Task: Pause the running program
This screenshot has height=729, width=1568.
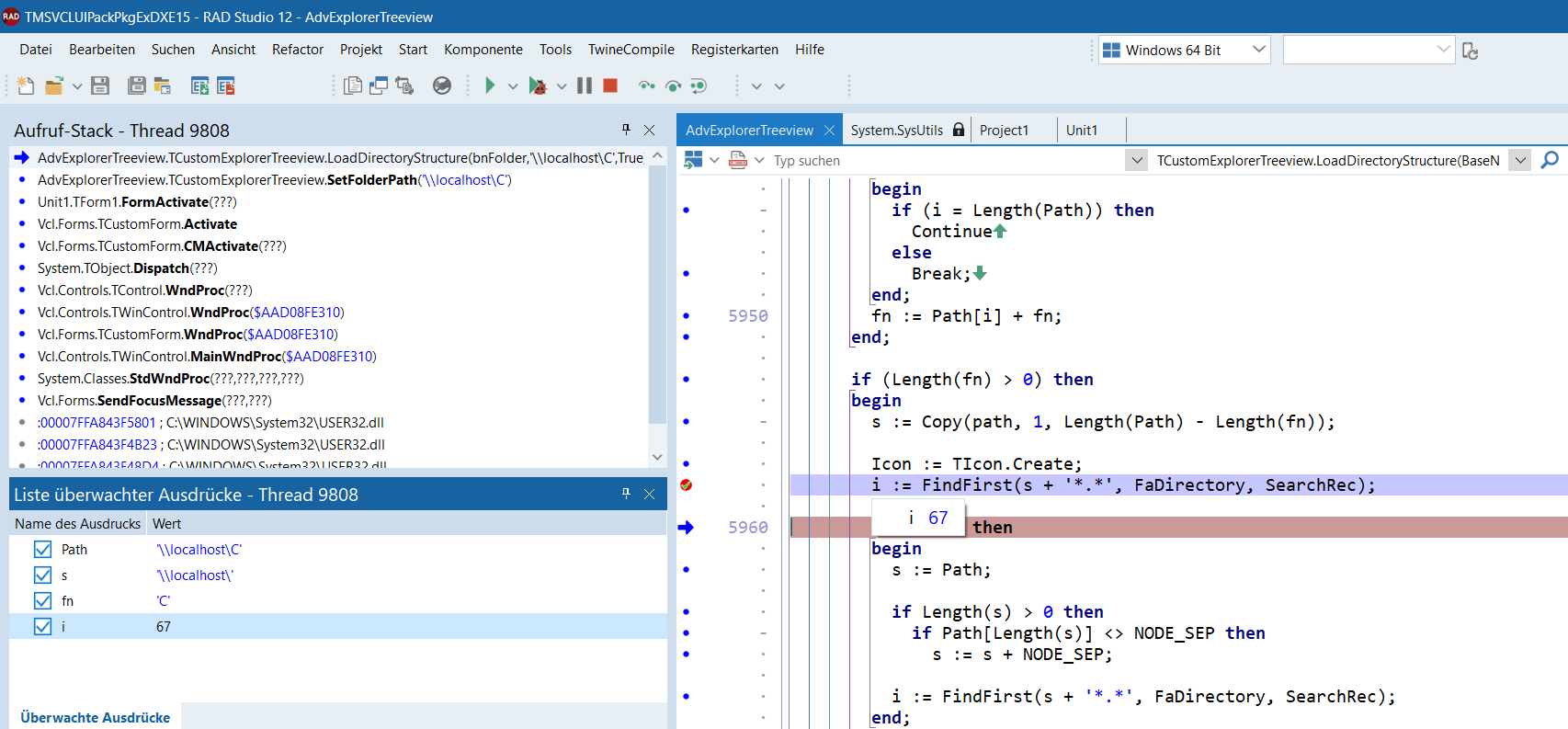Action: point(585,85)
